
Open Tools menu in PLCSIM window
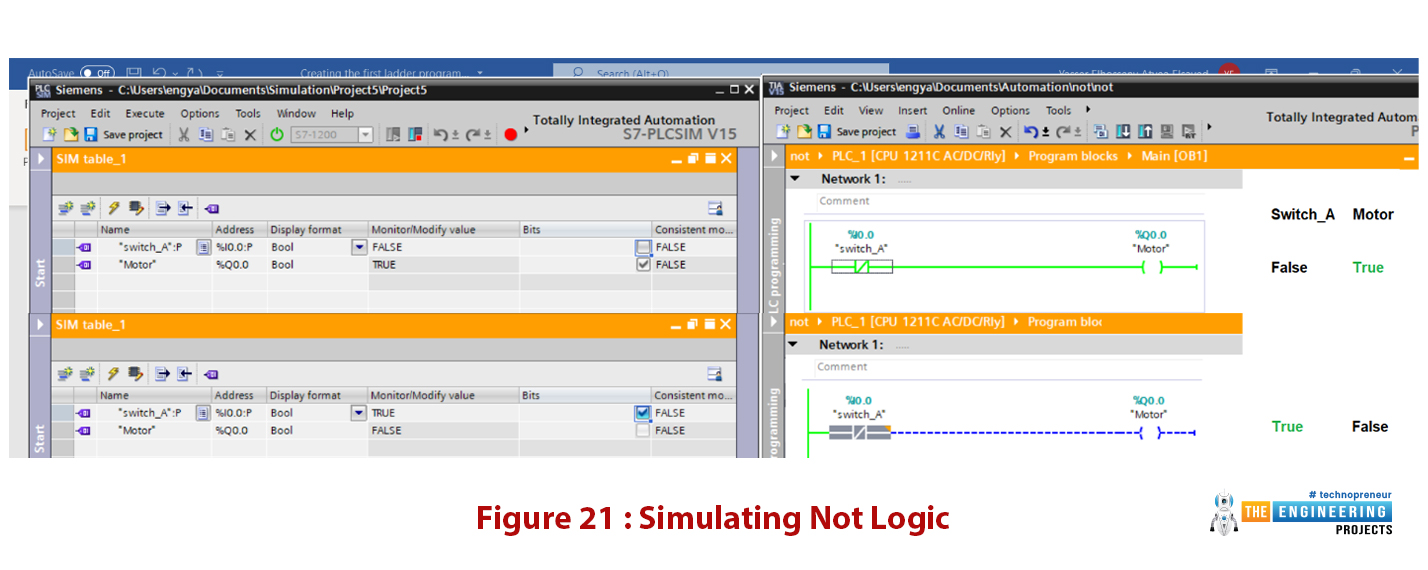(x=248, y=114)
